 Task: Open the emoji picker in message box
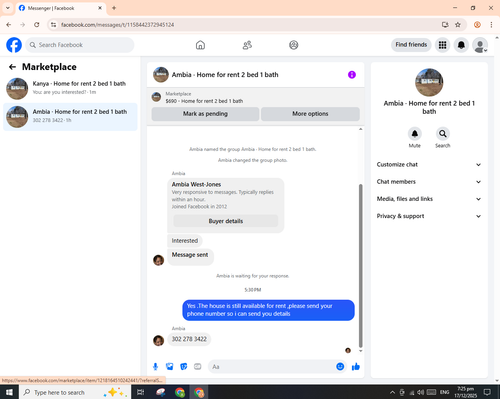[340, 367]
